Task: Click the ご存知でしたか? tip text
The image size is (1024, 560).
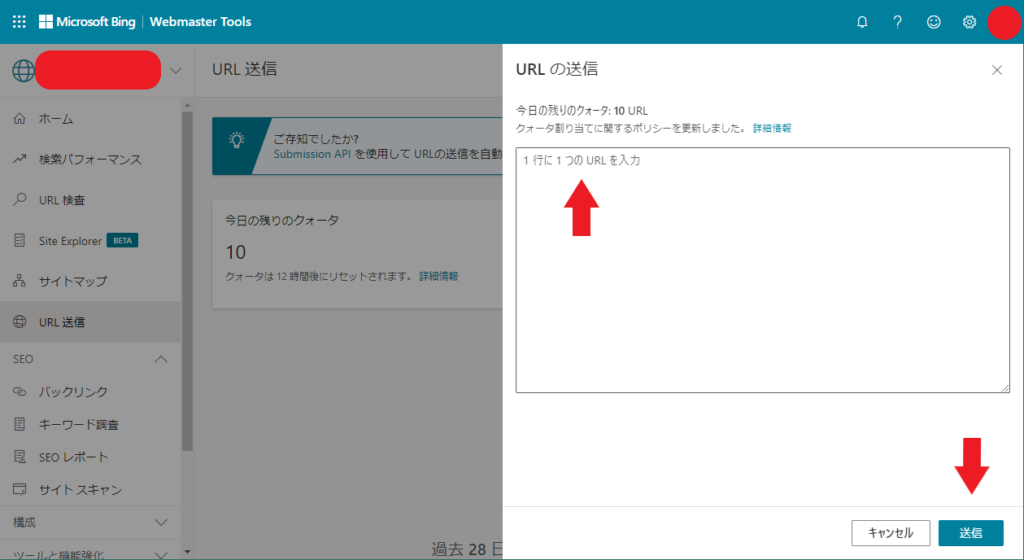Action: tap(316, 139)
